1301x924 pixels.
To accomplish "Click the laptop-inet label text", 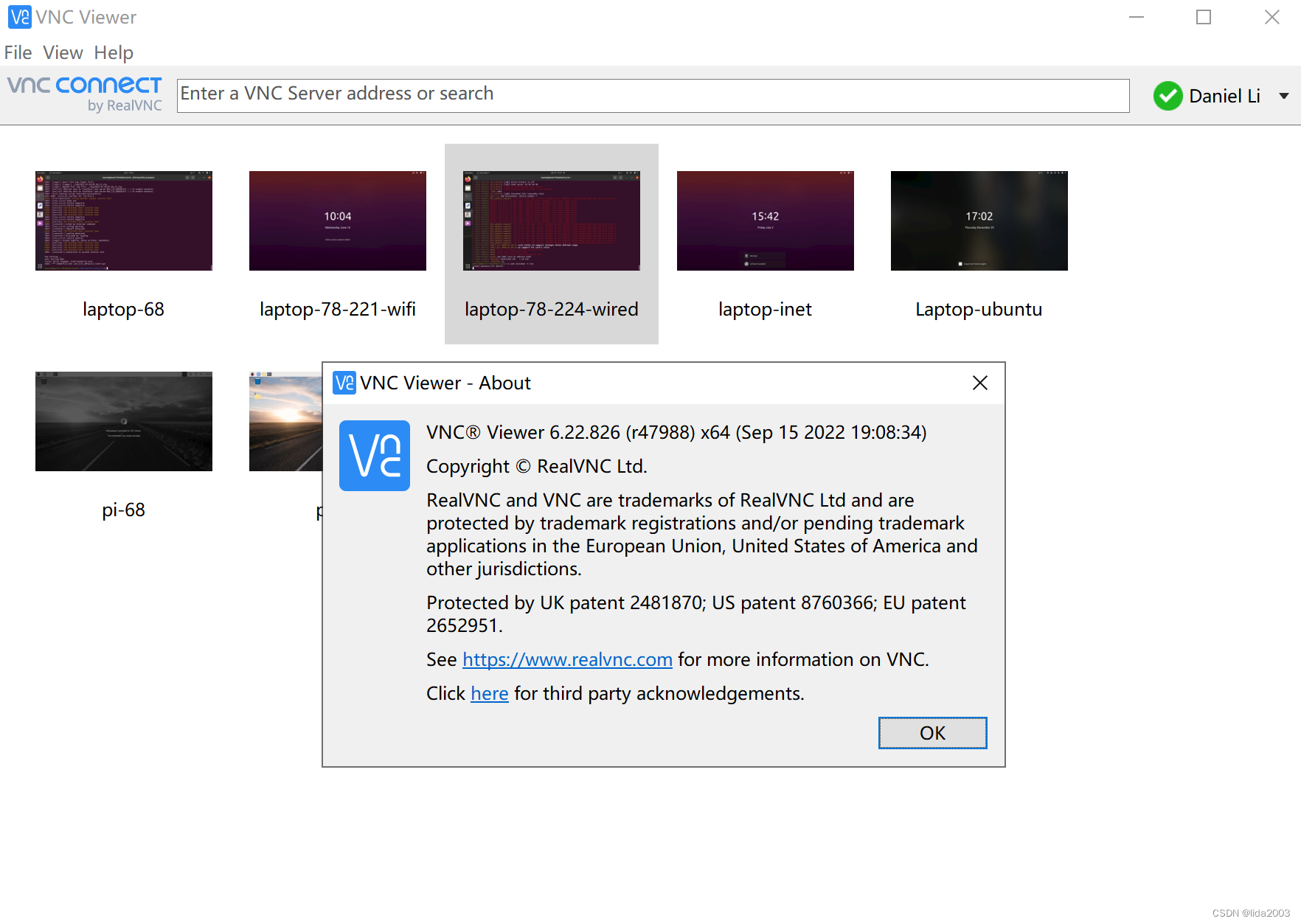I will [x=765, y=310].
